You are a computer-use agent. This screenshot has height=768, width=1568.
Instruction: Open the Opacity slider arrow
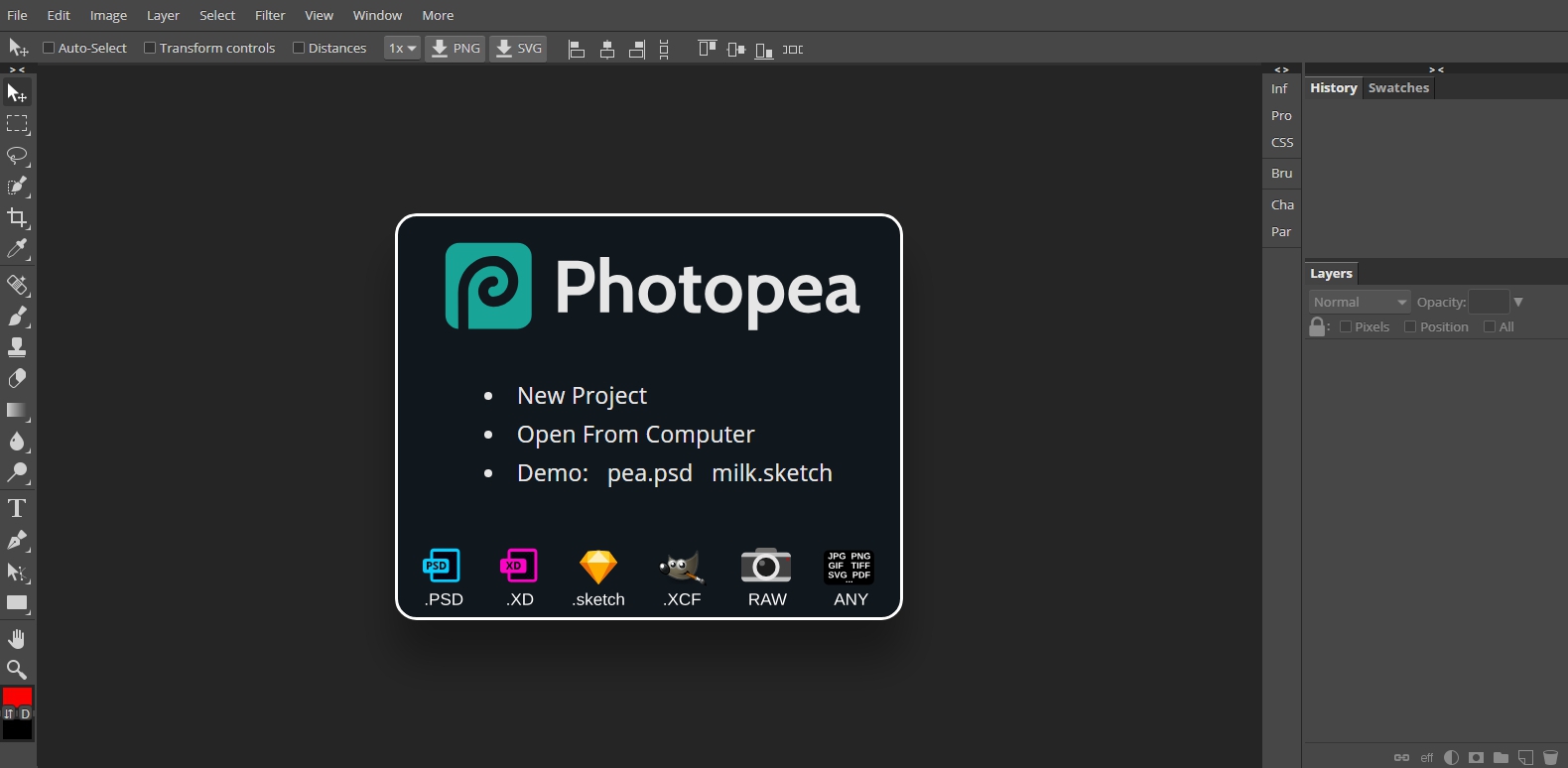(x=1518, y=302)
